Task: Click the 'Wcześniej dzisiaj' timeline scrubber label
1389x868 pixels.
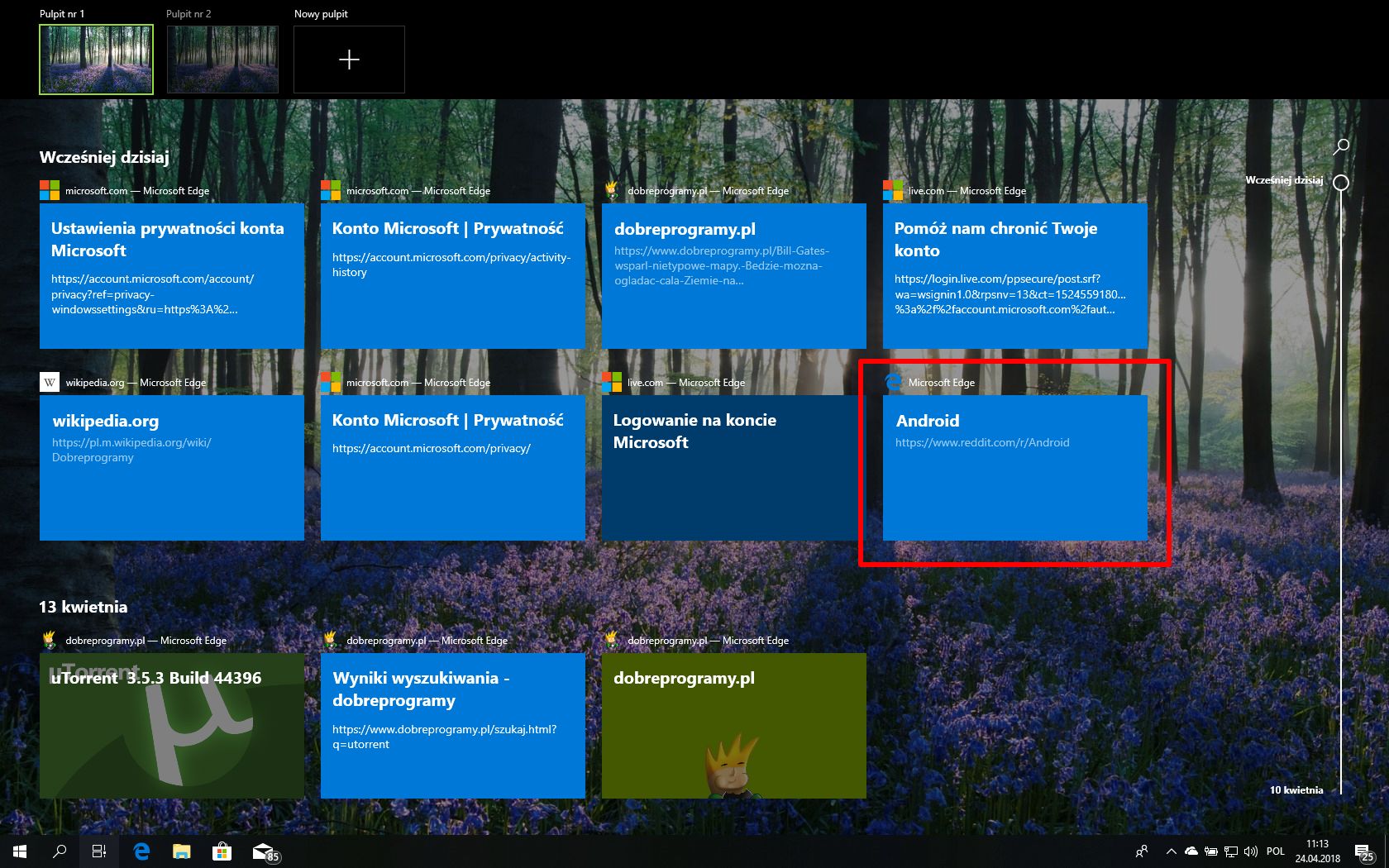Action: (x=1284, y=180)
